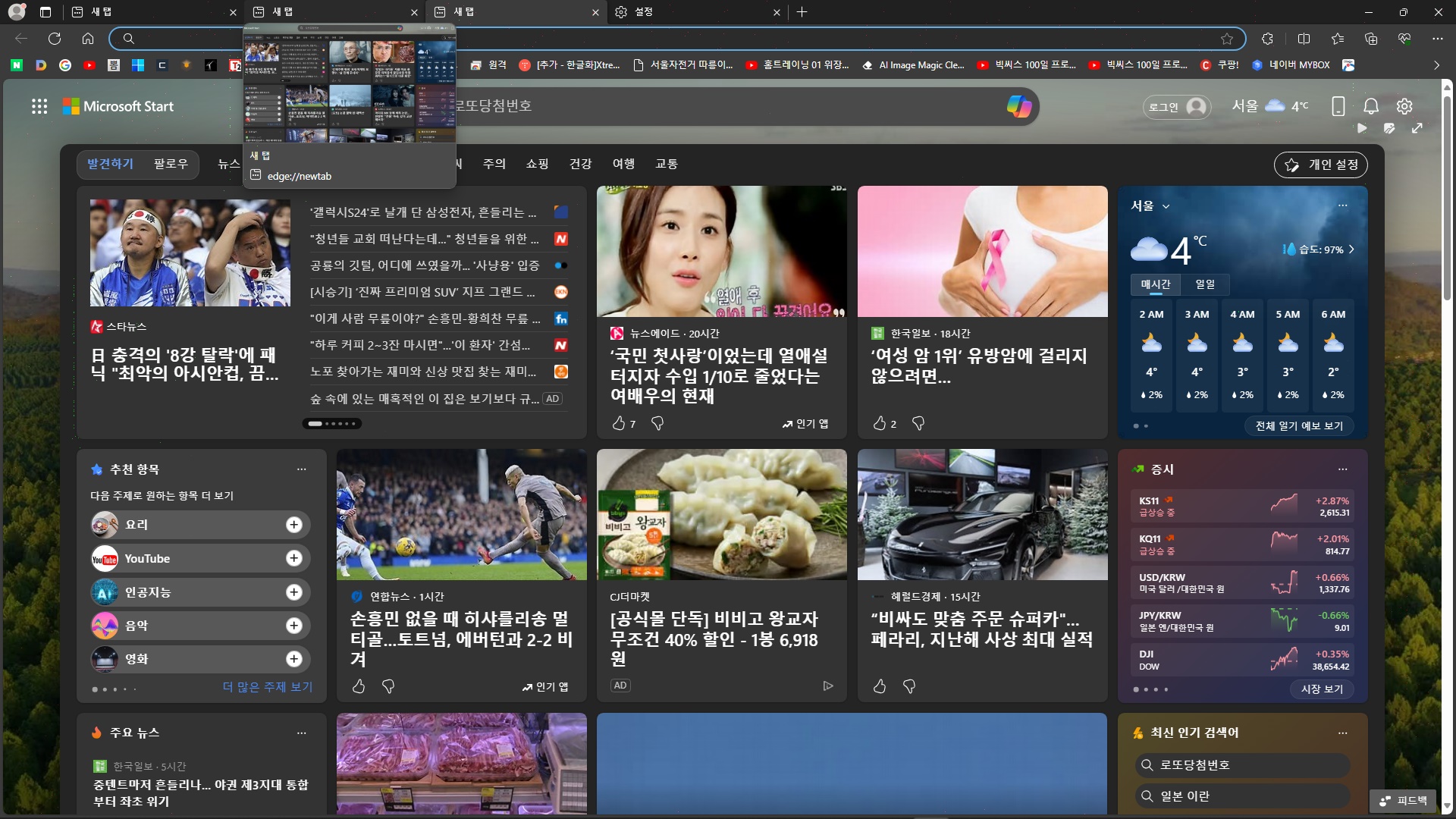
Task: Like the 헤럴드경제 Ferrari article
Action: (880, 686)
